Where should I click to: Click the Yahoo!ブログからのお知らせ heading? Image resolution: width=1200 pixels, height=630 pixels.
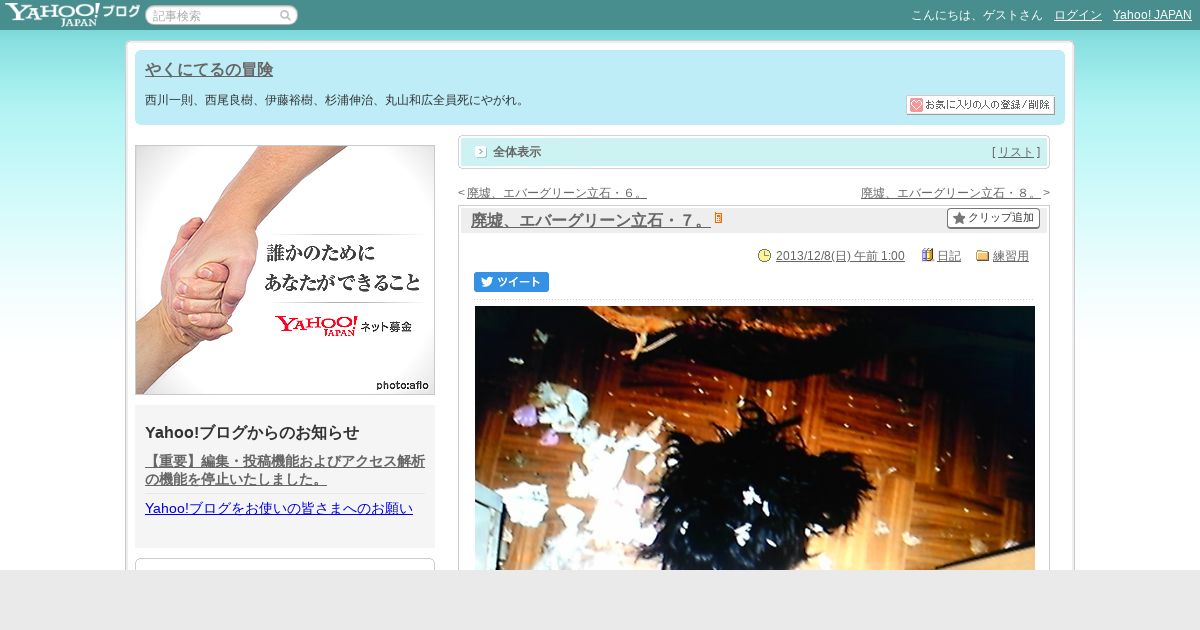coord(252,432)
